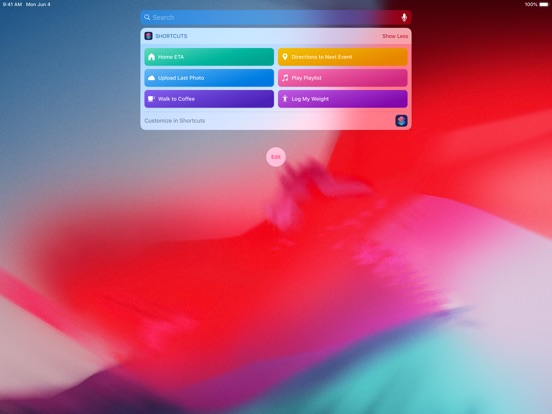Tap the house icon on Home ETA

[x=151, y=57]
